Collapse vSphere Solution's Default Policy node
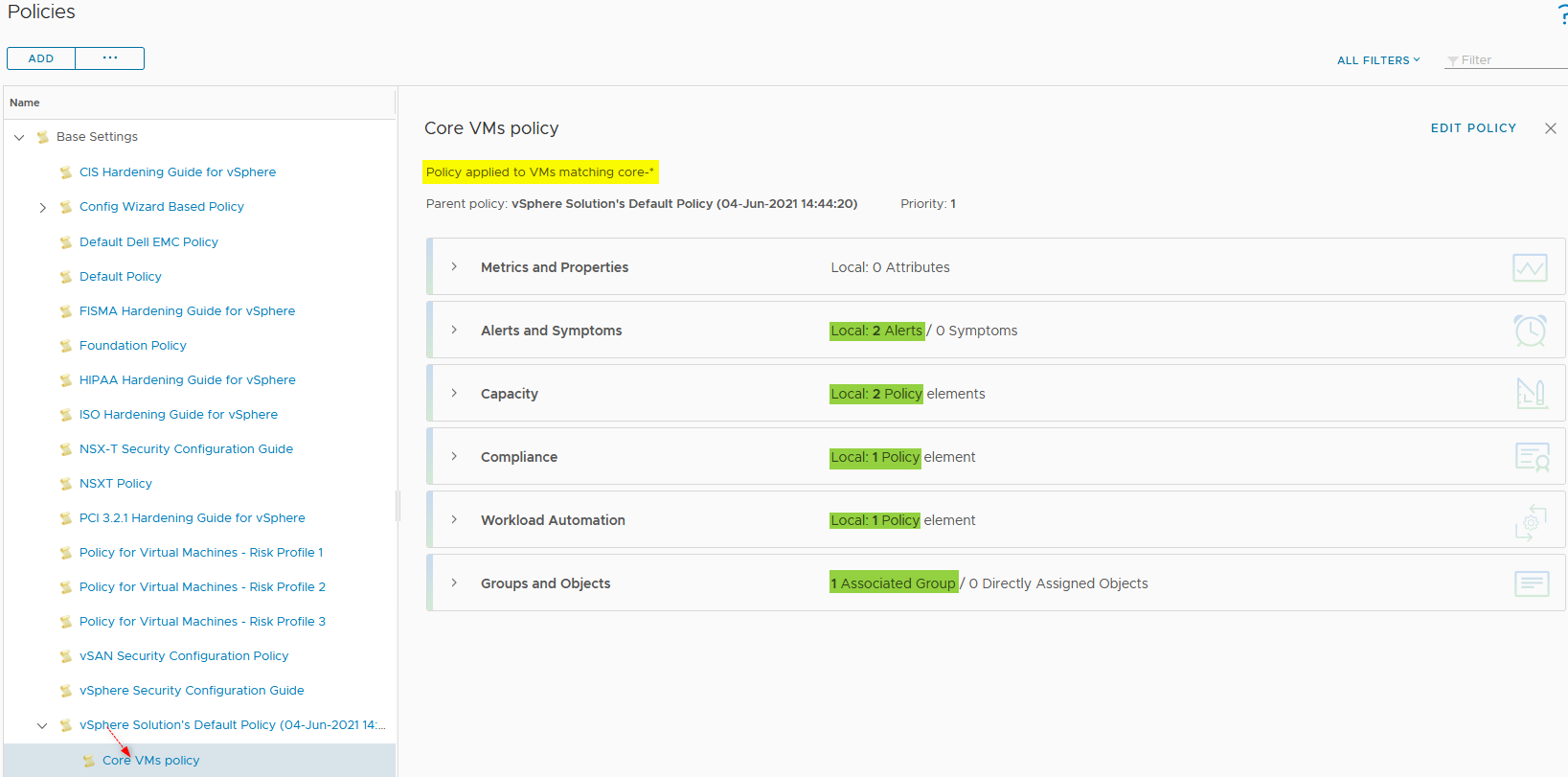Screen dimensions: 1568x777 42,725
